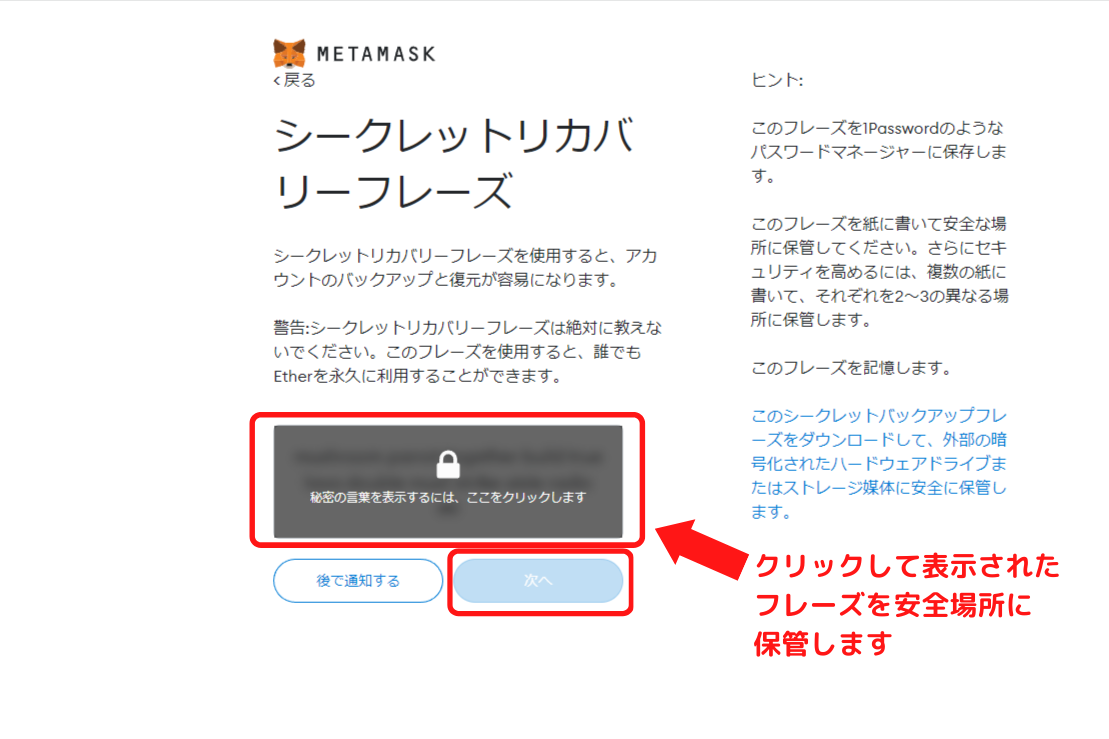Image resolution: width=1109 pixels, height=739 pixels.
Task: Click the 次へ button
Action: 538,581
